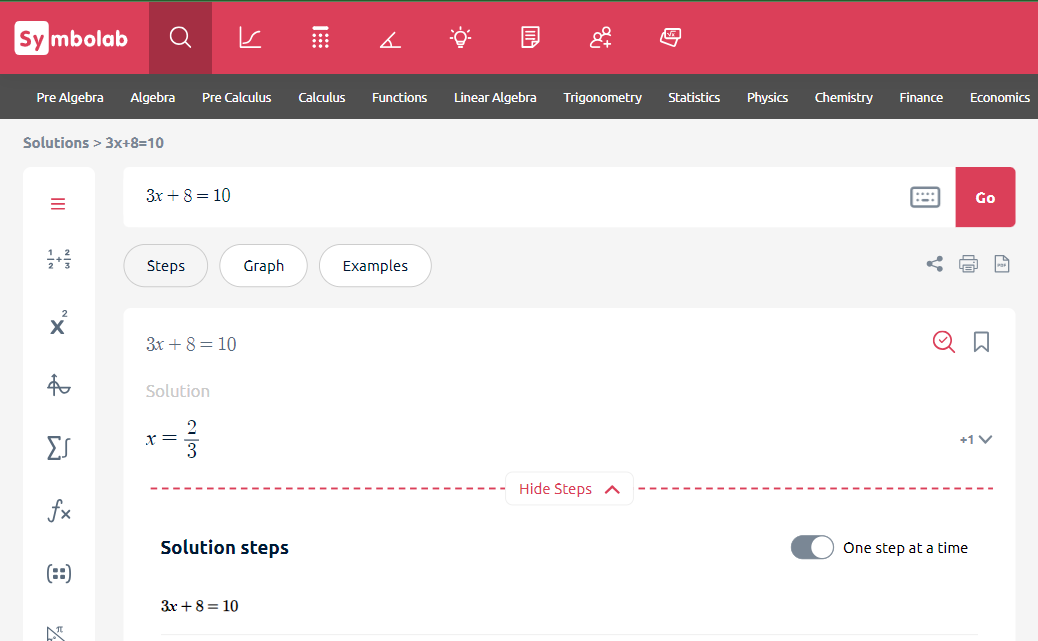Show the Graph section
Image resolution: width=1038 pixels, height=641 pixels.
[x=263, y=266]
